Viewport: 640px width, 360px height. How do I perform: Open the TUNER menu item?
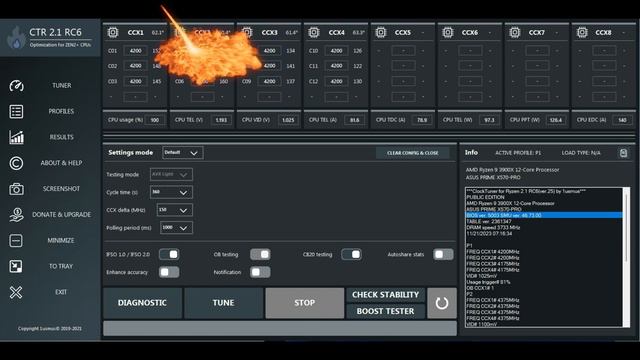pyautogui.click(x=62, y=86)
